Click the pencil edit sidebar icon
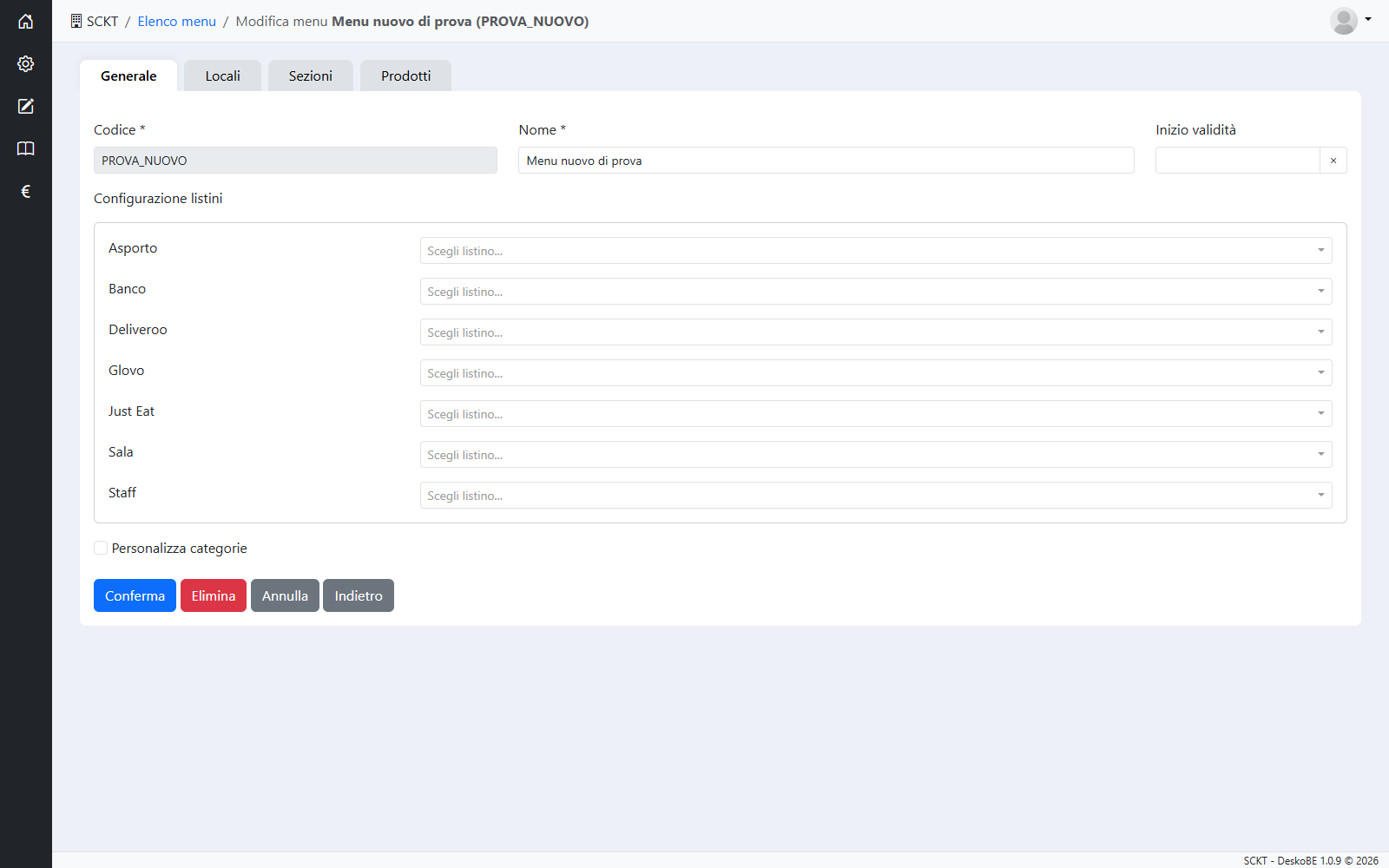 coord(26,106)
